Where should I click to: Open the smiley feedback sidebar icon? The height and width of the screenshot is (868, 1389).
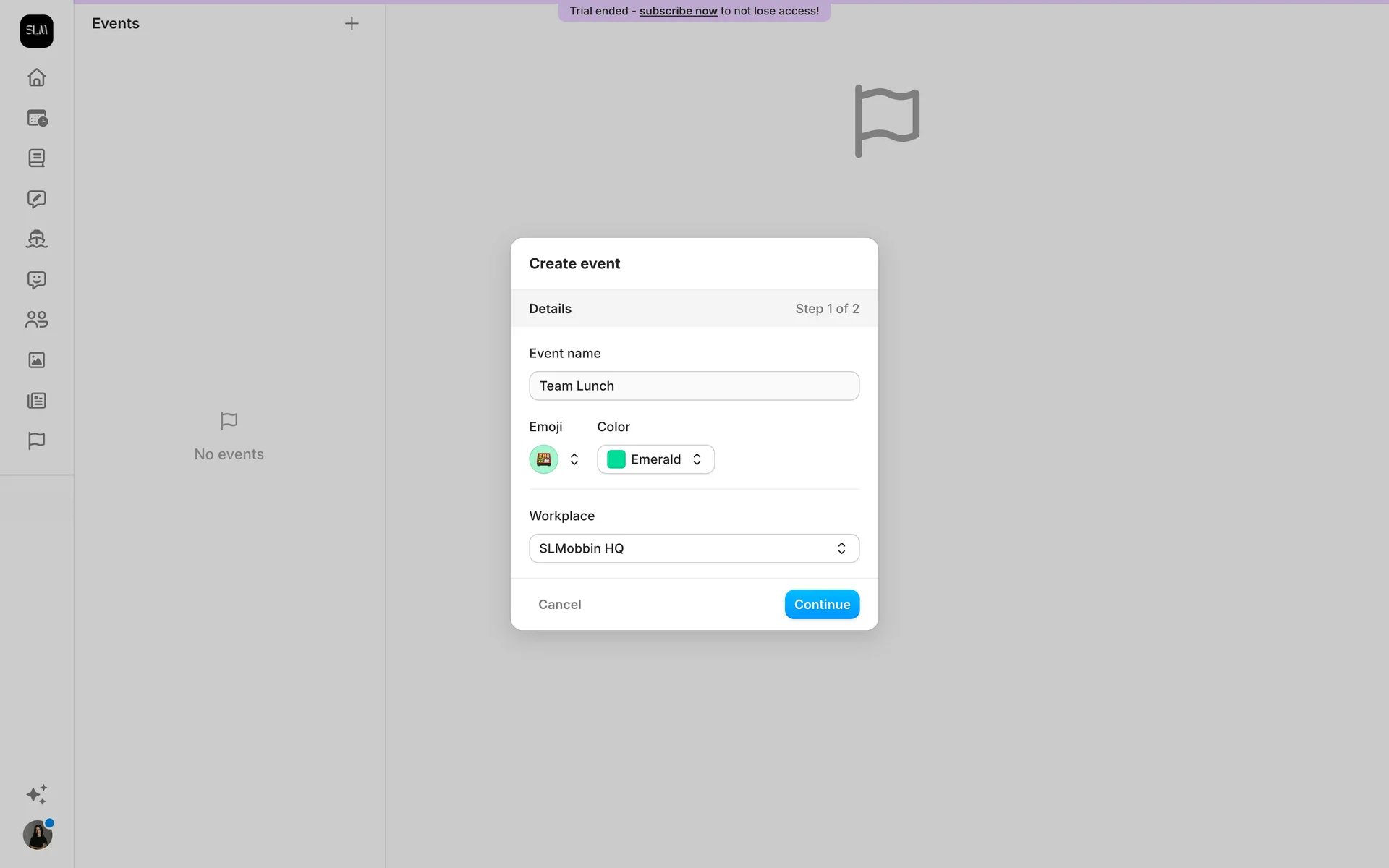point(36,280)
